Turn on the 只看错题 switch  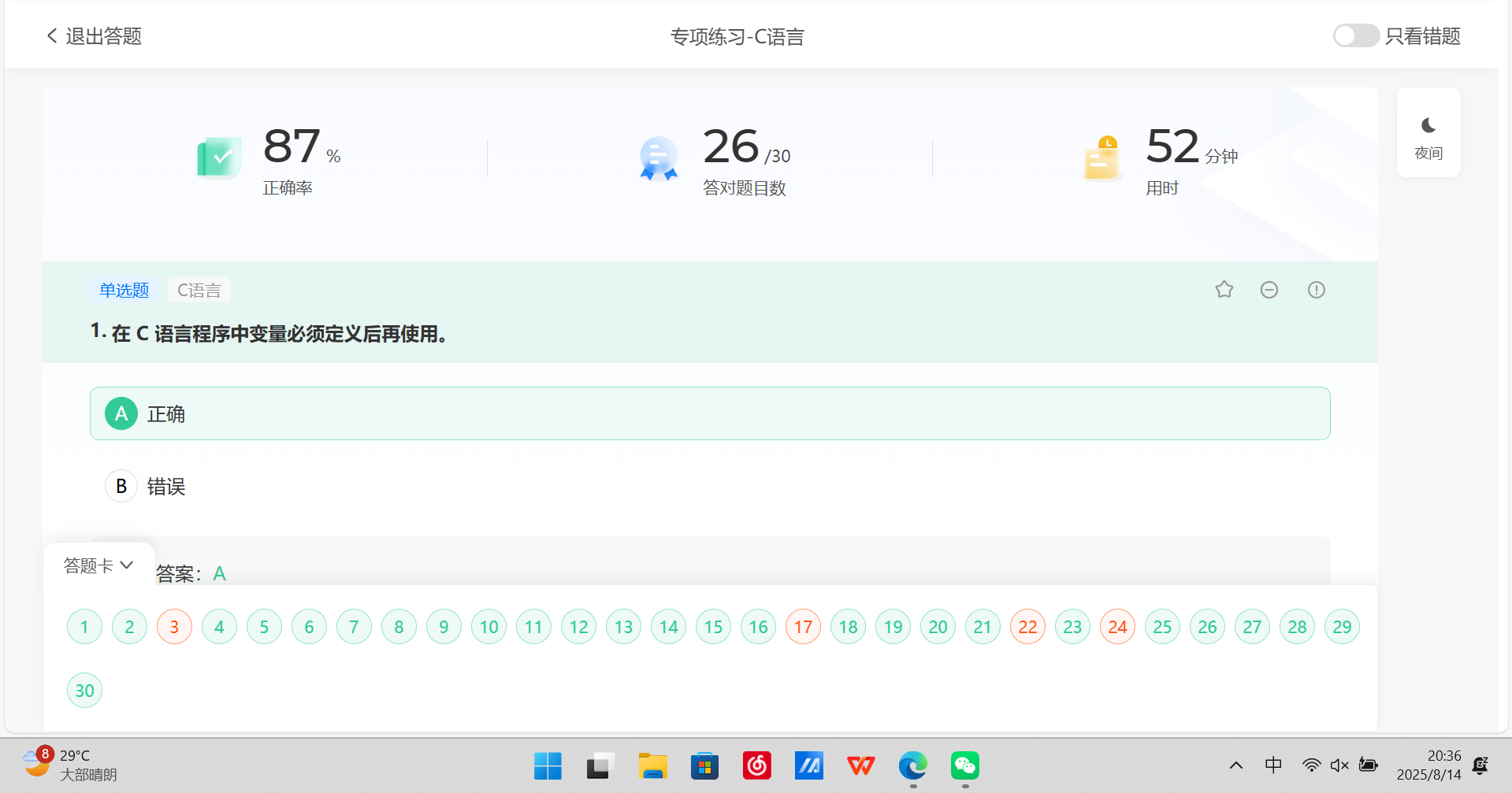click(x=1355, y=35)
